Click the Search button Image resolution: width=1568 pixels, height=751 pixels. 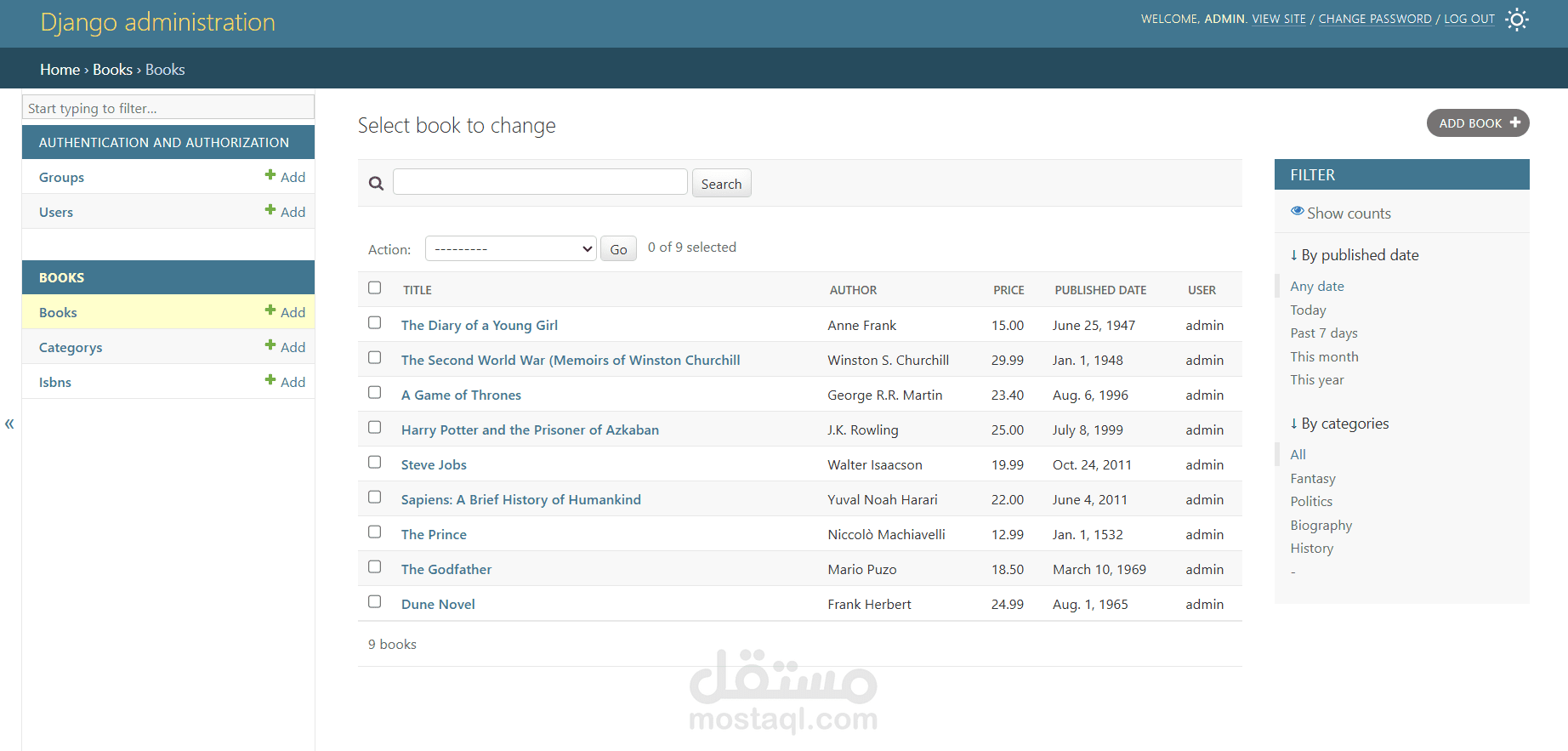[x=721, y=184]
